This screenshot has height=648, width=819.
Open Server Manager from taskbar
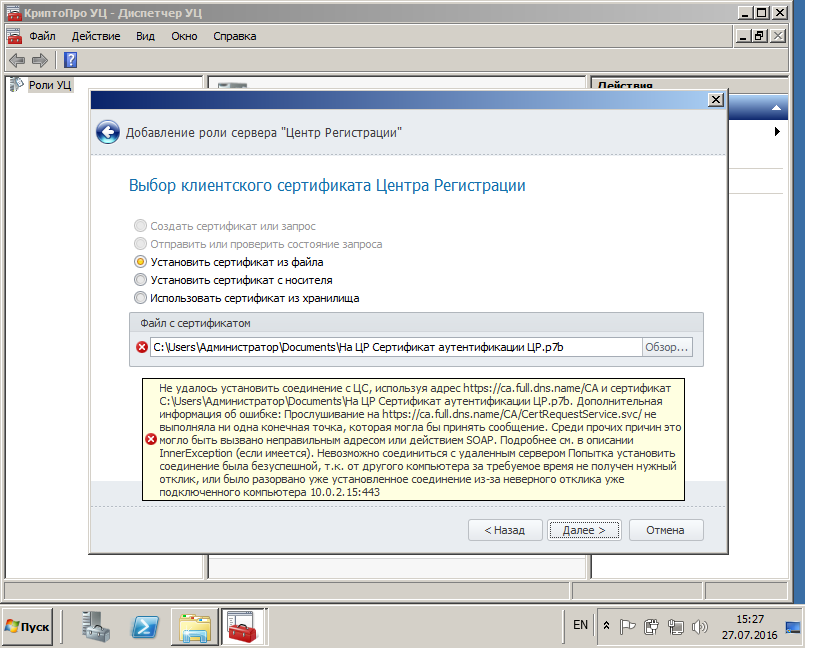pyautogui.click(x=96, y=627)
